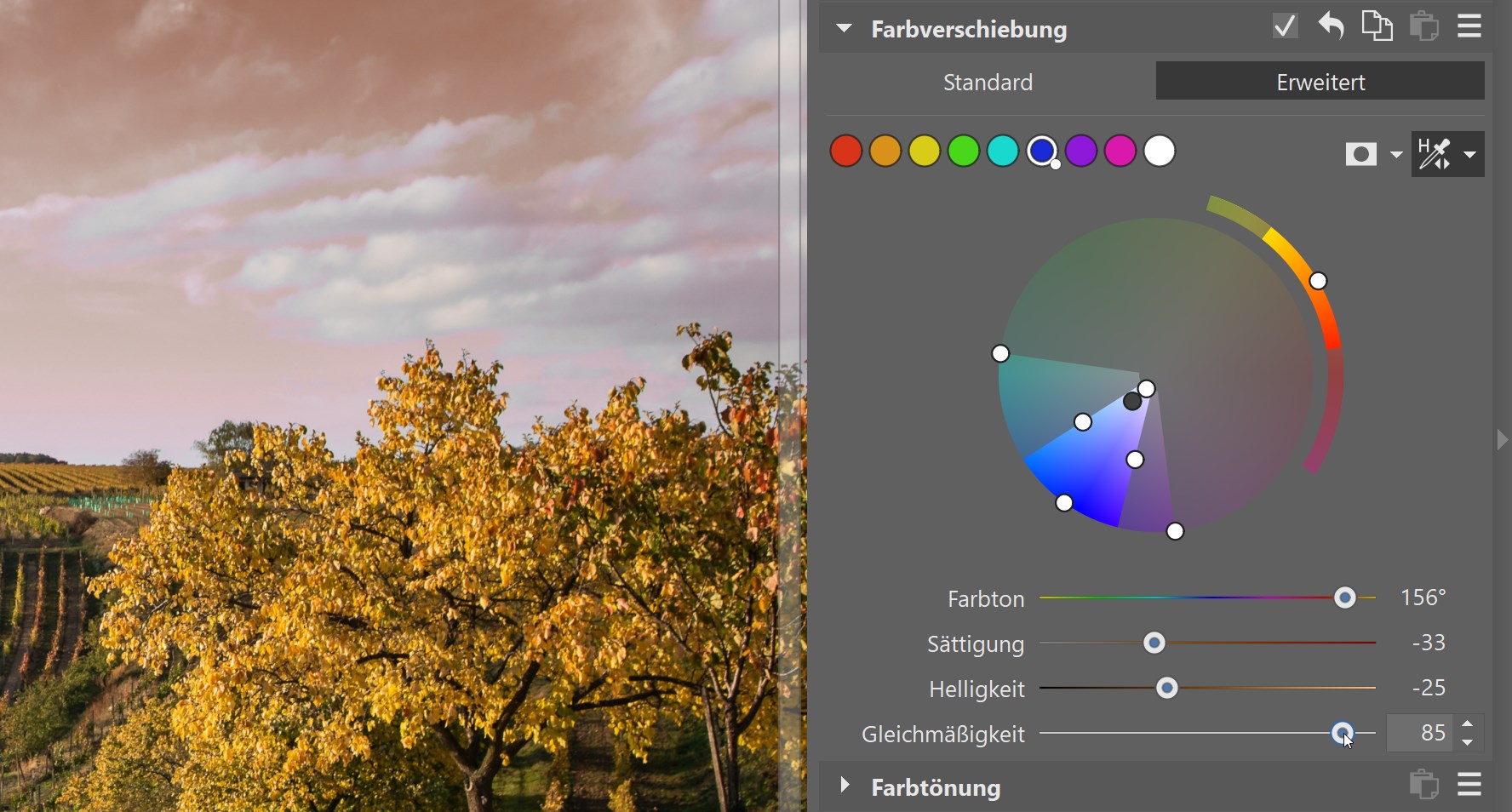Screen dimensions: 1512x812
Task: Click the Gleichmäßigkeit value field showing 85
Action: (x=1422, y=733)
